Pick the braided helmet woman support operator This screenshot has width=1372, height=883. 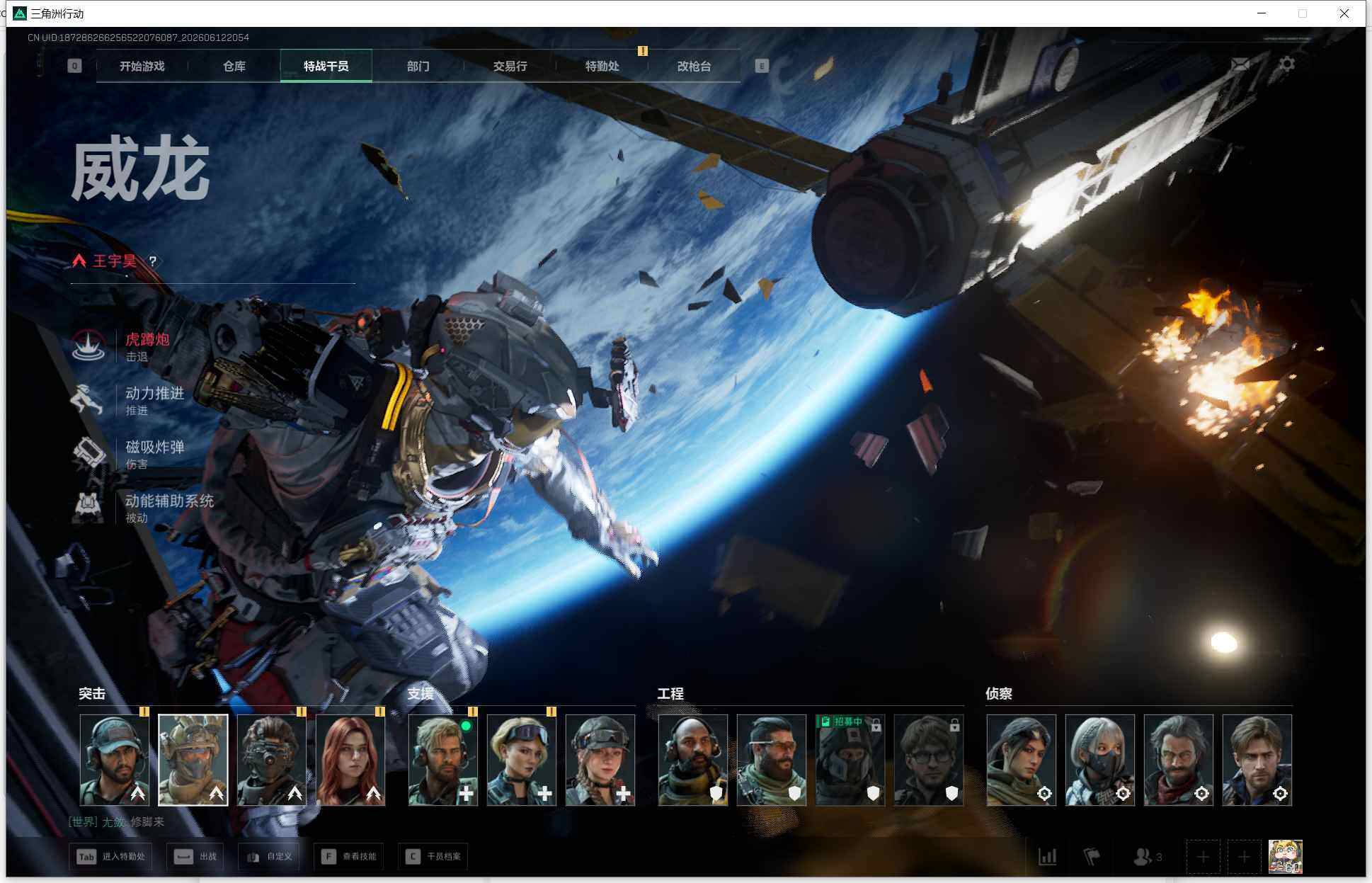click(600, 760)
